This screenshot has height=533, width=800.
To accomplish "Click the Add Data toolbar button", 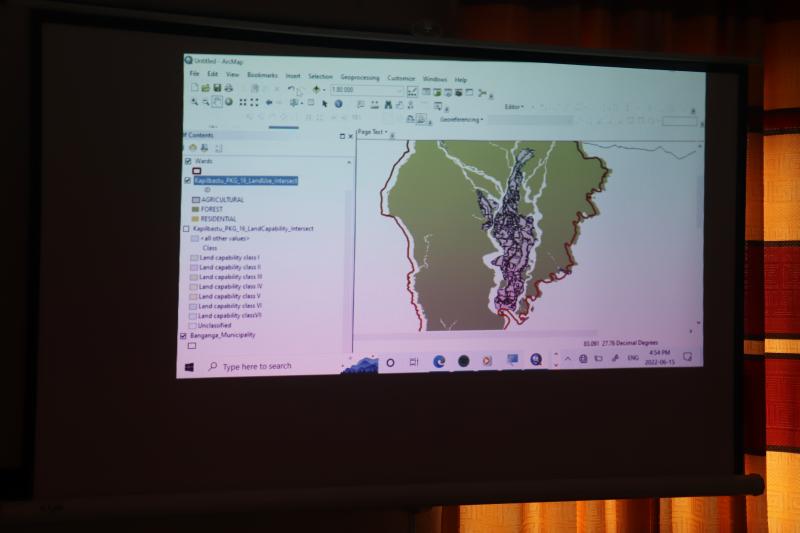I will coord(315,90).
